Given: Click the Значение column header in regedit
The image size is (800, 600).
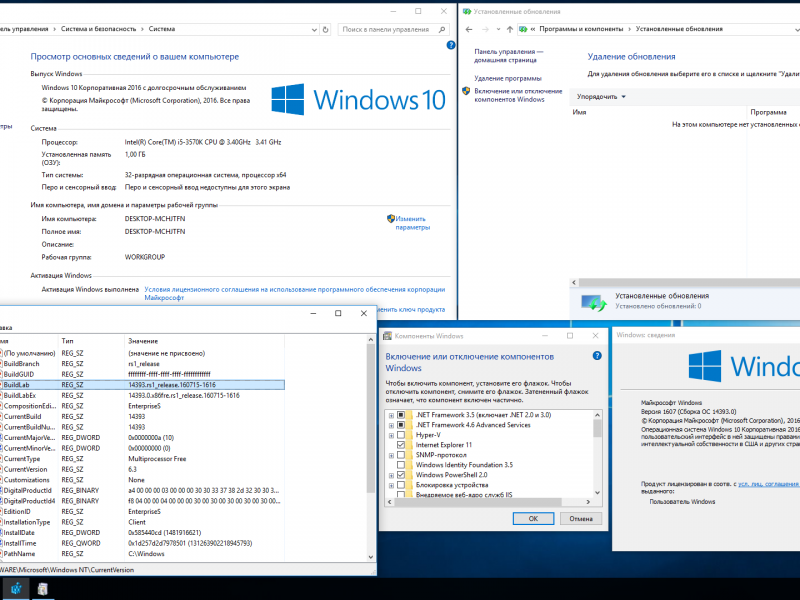Looking at the screenshot, I should point(204,341).
